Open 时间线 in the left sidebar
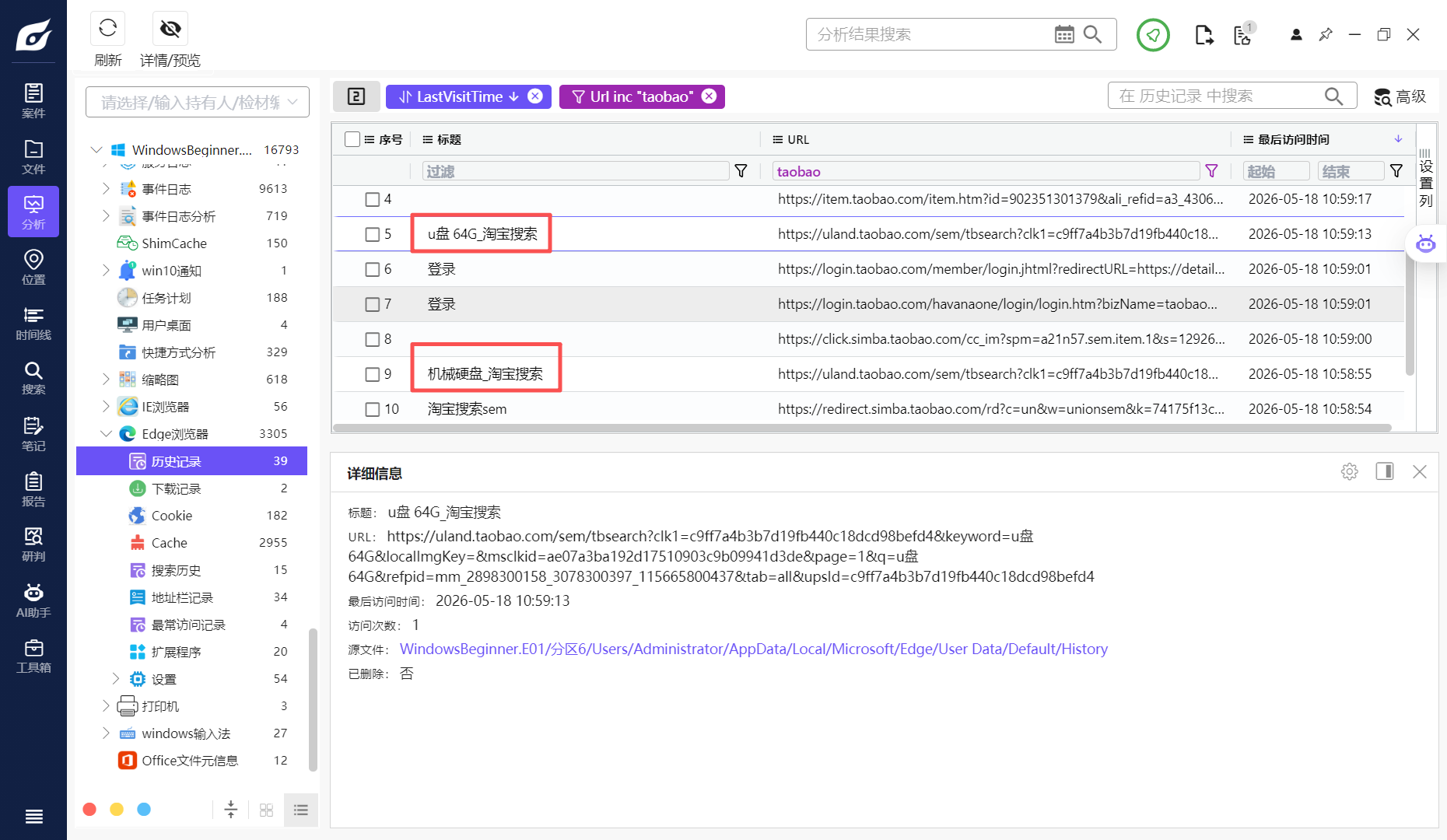 click(x=33, y=323)
